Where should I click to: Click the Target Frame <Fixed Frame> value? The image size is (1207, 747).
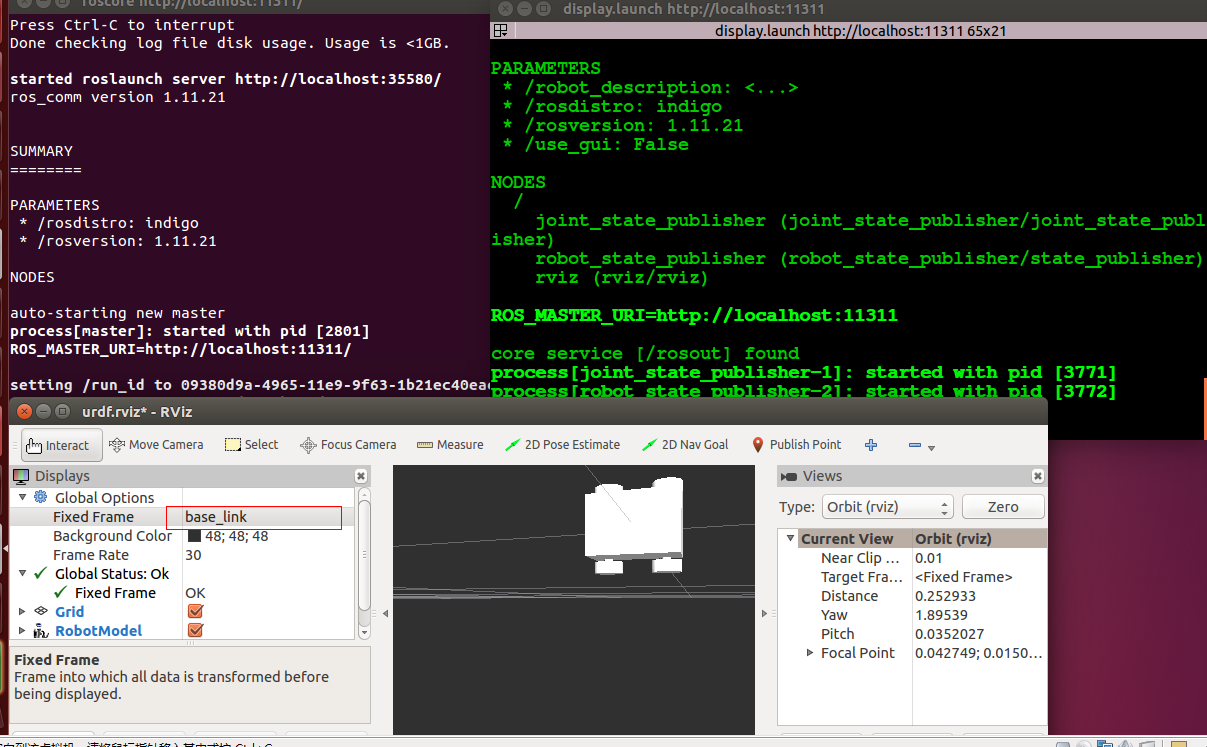tap(964, 577)
